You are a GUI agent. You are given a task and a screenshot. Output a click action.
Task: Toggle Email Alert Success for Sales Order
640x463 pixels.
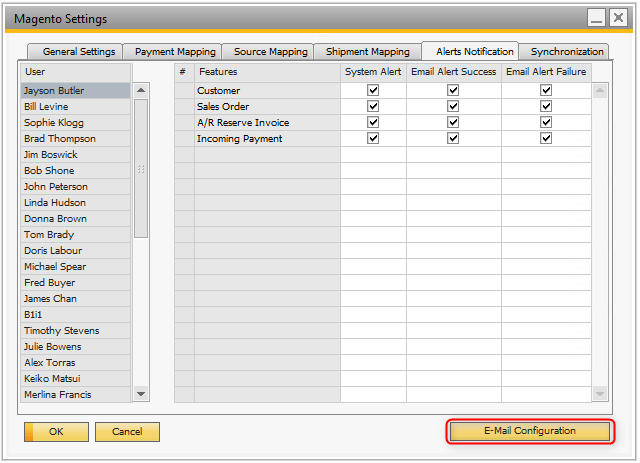tap(453, 106)
